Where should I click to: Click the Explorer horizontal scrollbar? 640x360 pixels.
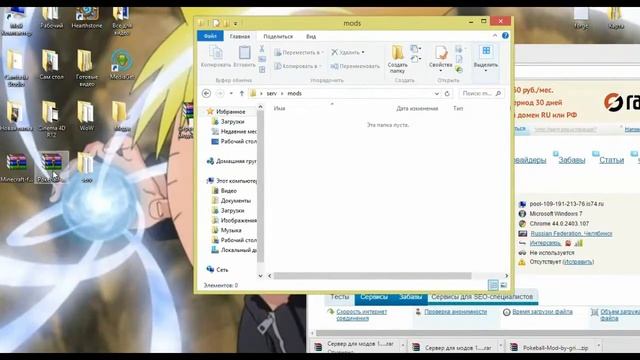click(372, 276)
